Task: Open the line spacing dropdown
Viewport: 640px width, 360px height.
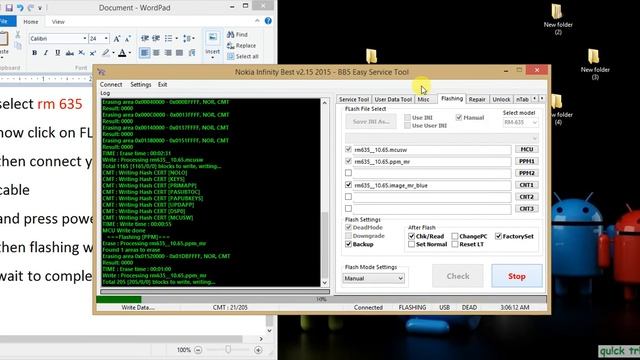Action: coord(189,38)
